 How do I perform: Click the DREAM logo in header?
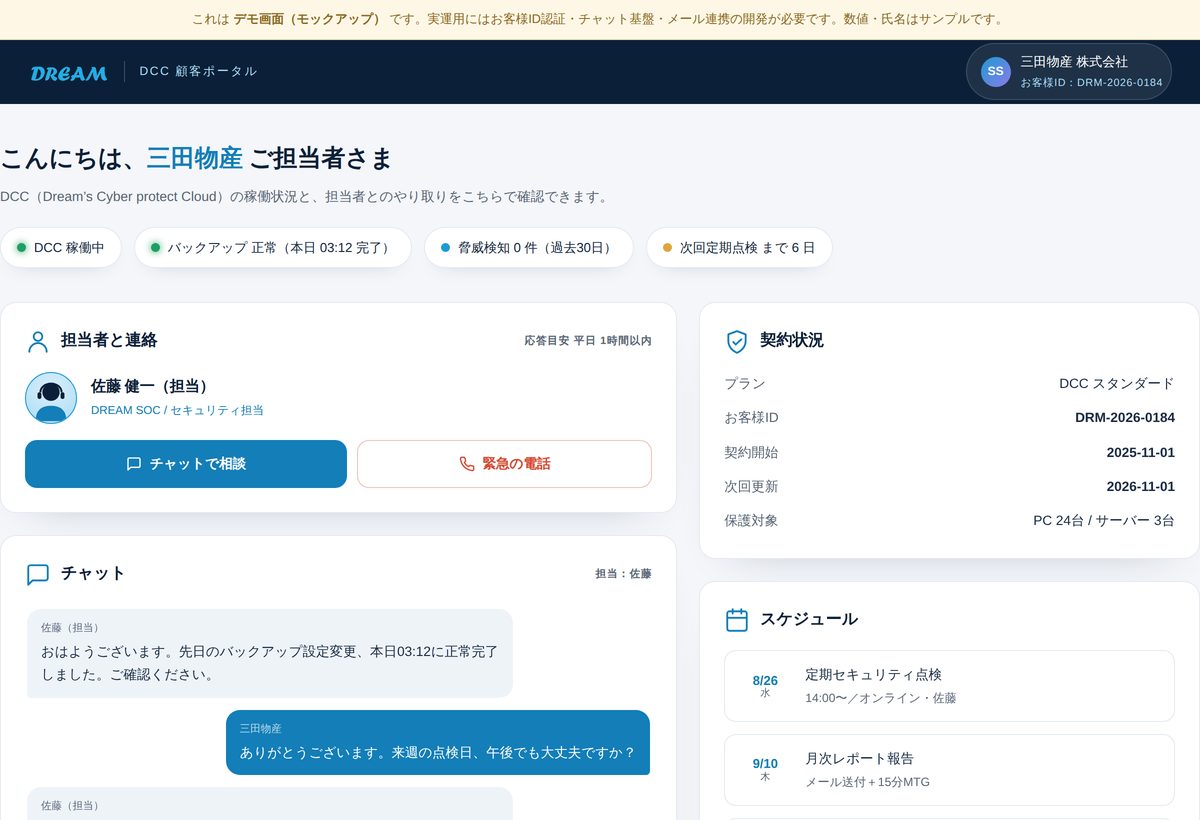[69, 72]
